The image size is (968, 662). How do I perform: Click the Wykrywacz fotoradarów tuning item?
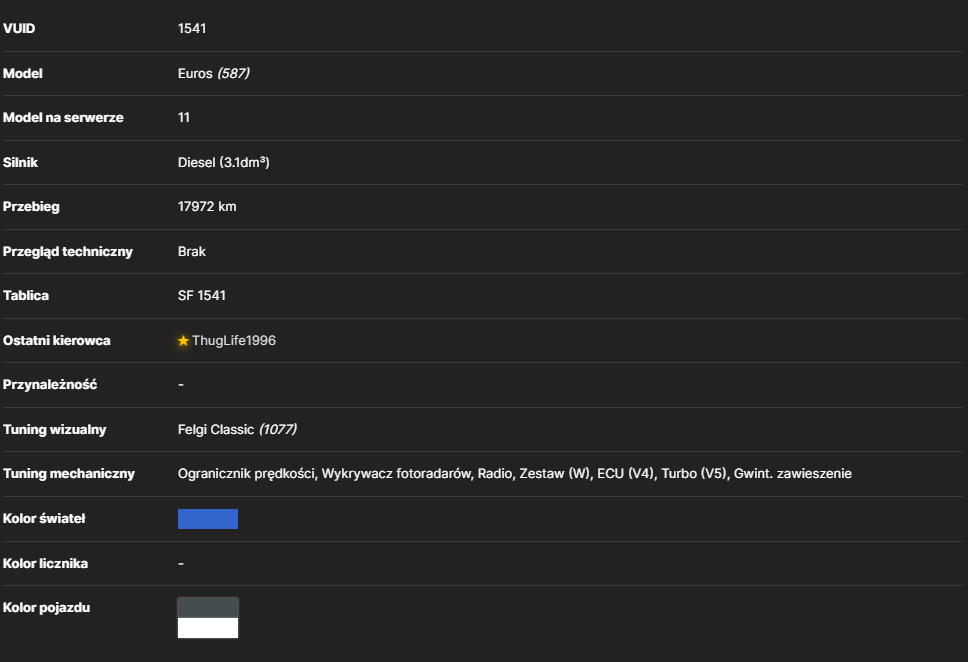click(396, 474)
